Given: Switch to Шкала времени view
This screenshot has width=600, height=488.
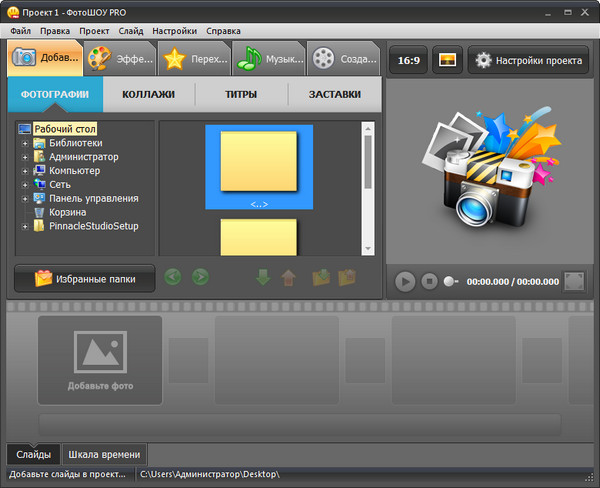Looking at the screenshot, I should click(x=104, y=455).
